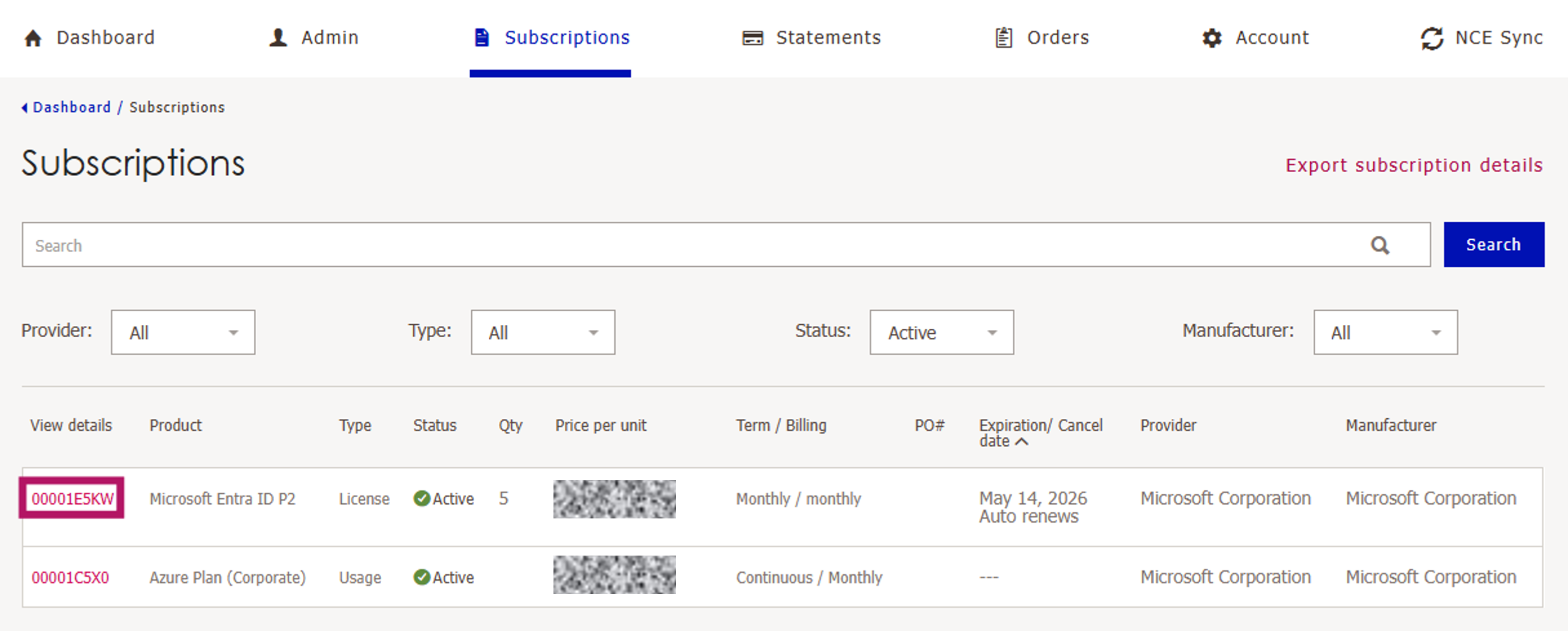Click the Account gear icon
The height and width of the screenshot is (631, 1568).
click(x=1212, y=38)
